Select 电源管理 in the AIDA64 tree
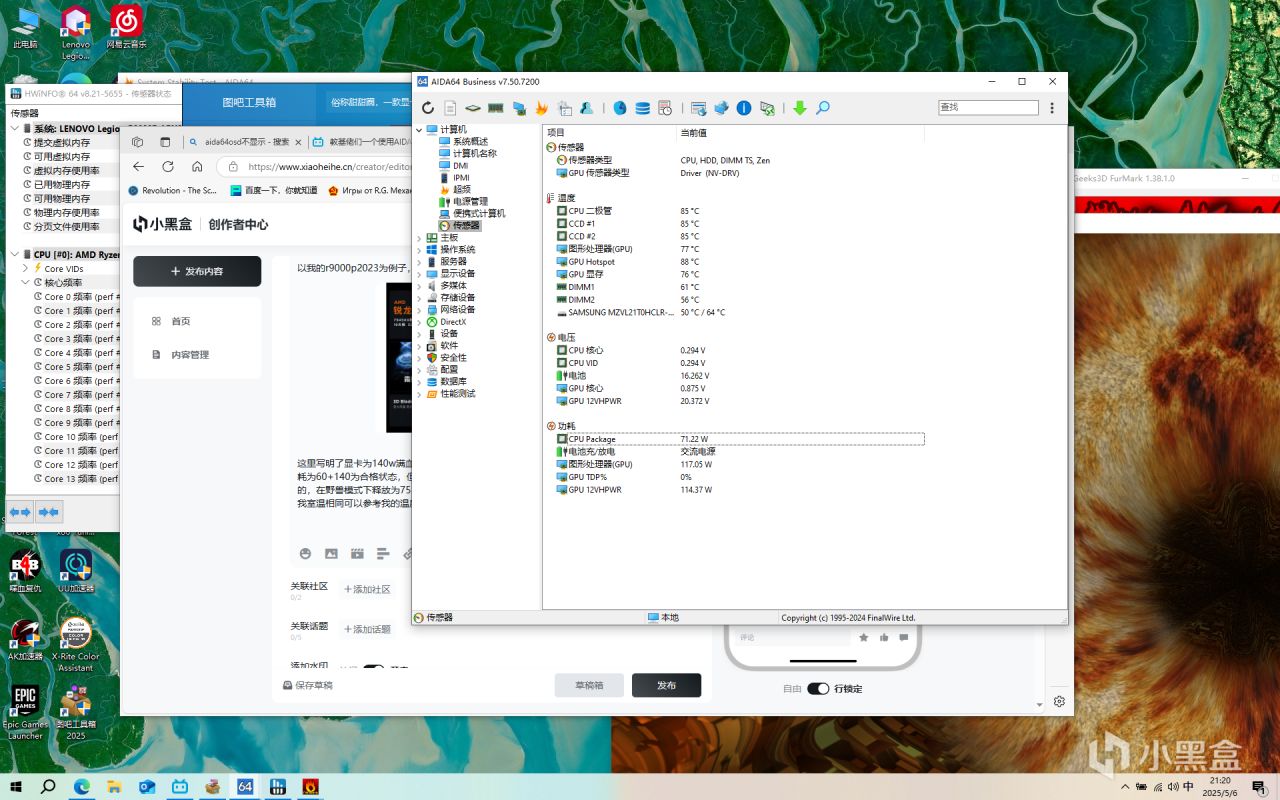Screen dimensions: 1280x800 click(470, 202)
